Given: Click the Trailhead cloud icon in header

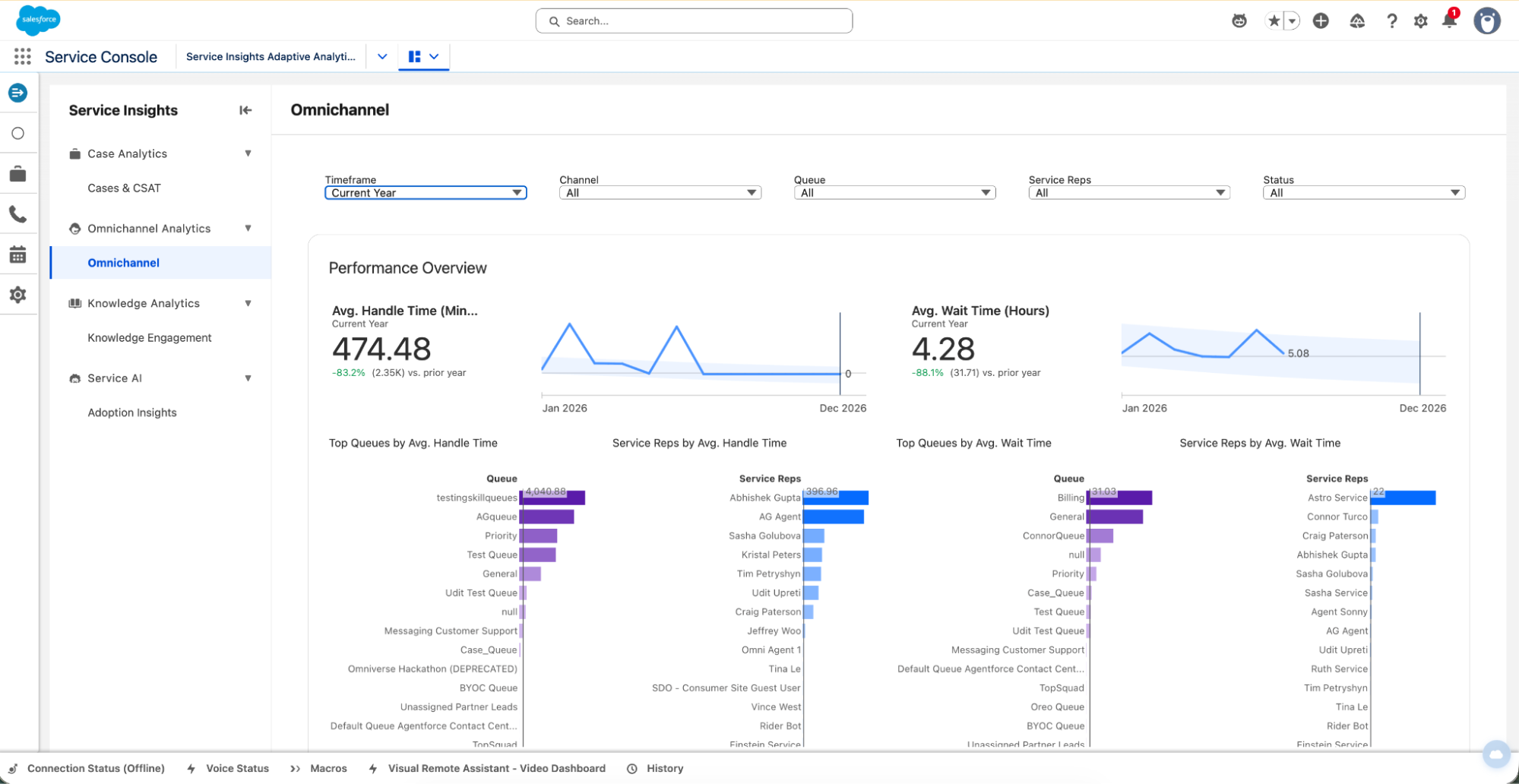Looking at the screenshot, I should (x=1357, y=21).
